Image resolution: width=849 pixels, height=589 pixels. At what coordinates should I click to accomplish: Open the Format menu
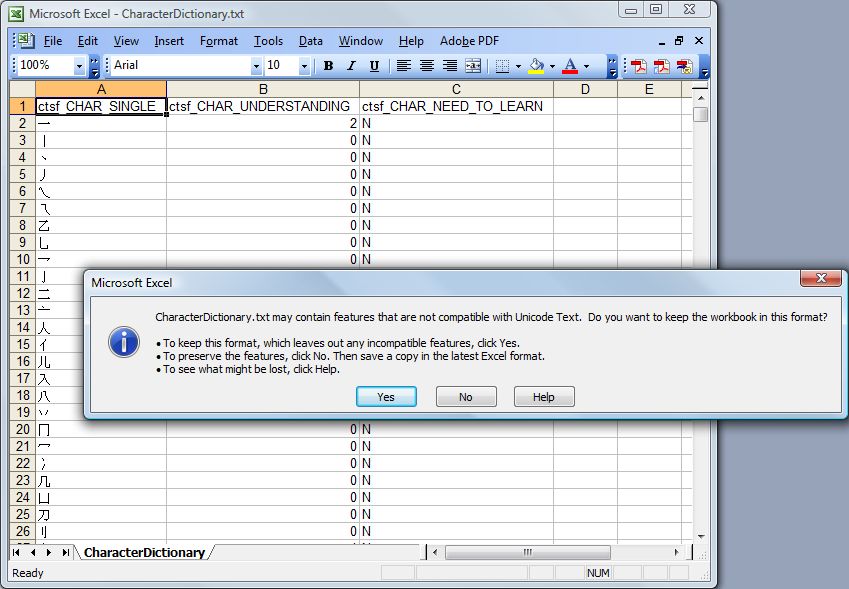coord(218,41)
